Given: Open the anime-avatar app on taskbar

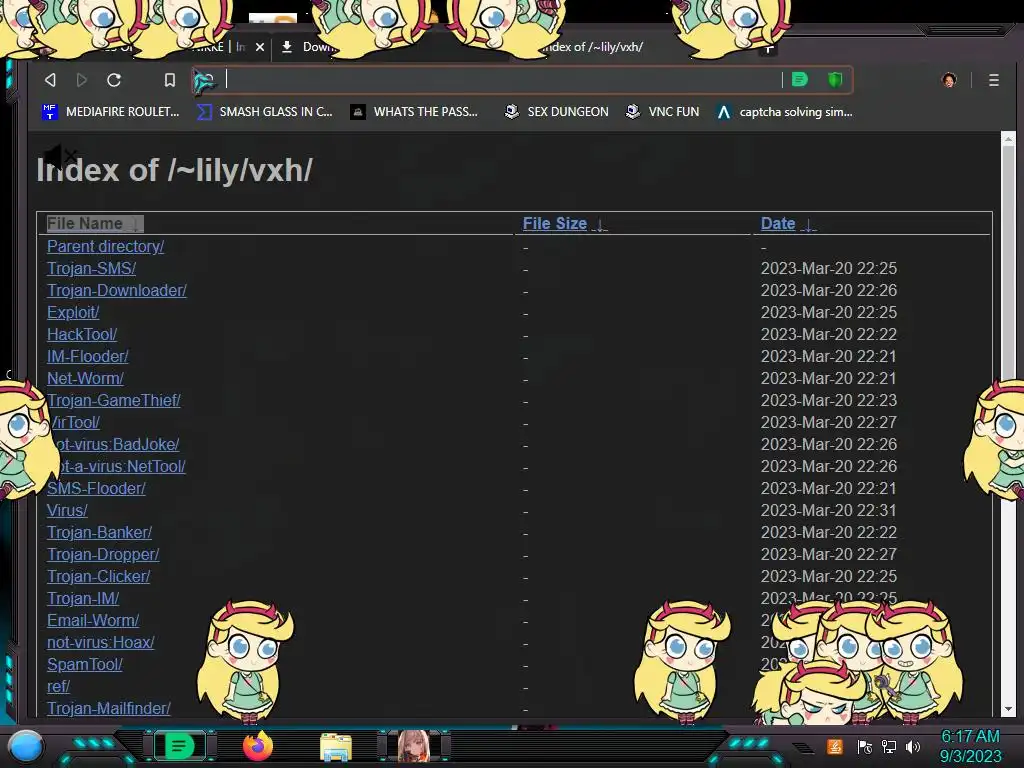Looking at the screenshot, I should (413, 746).
